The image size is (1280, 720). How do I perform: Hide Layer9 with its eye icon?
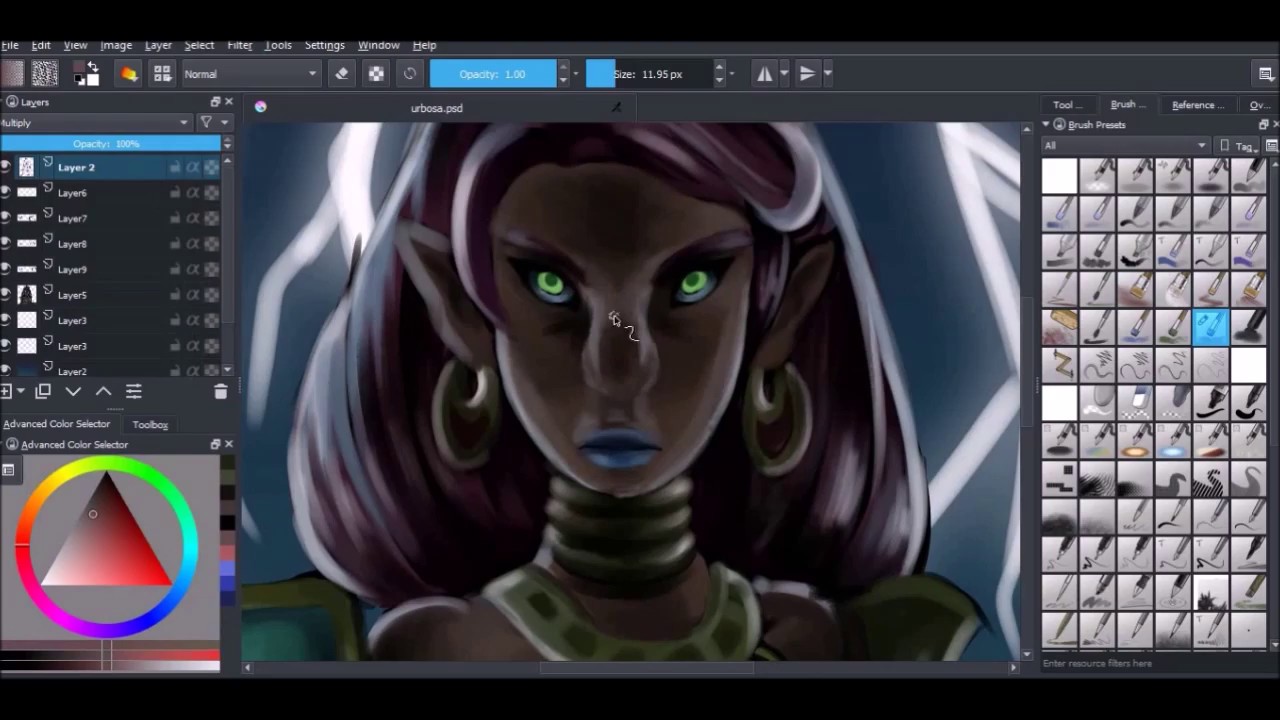point(6,269)
